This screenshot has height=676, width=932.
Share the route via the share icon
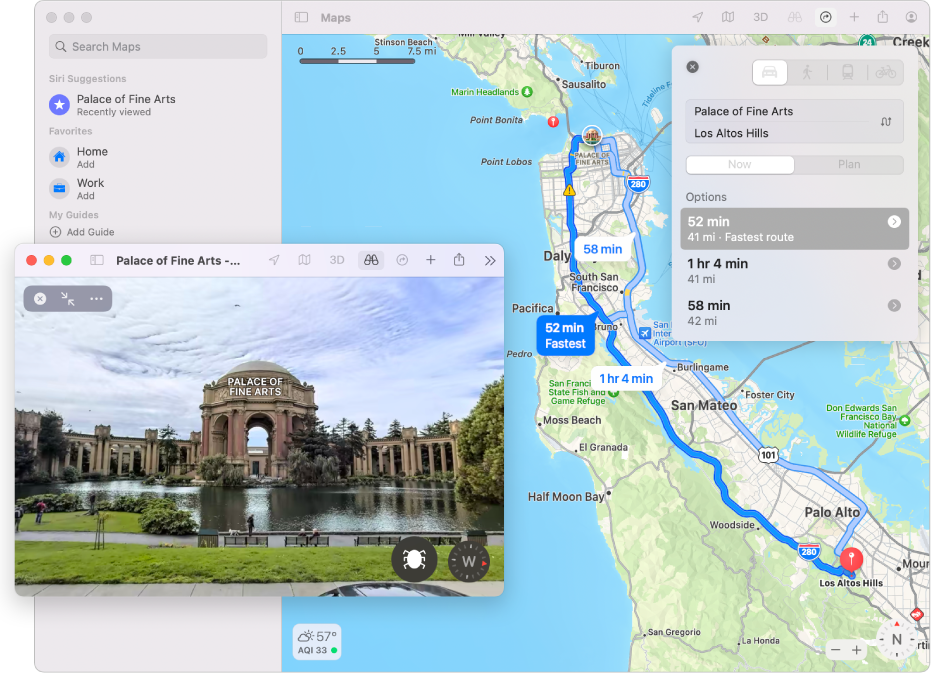tap(884, 17)
